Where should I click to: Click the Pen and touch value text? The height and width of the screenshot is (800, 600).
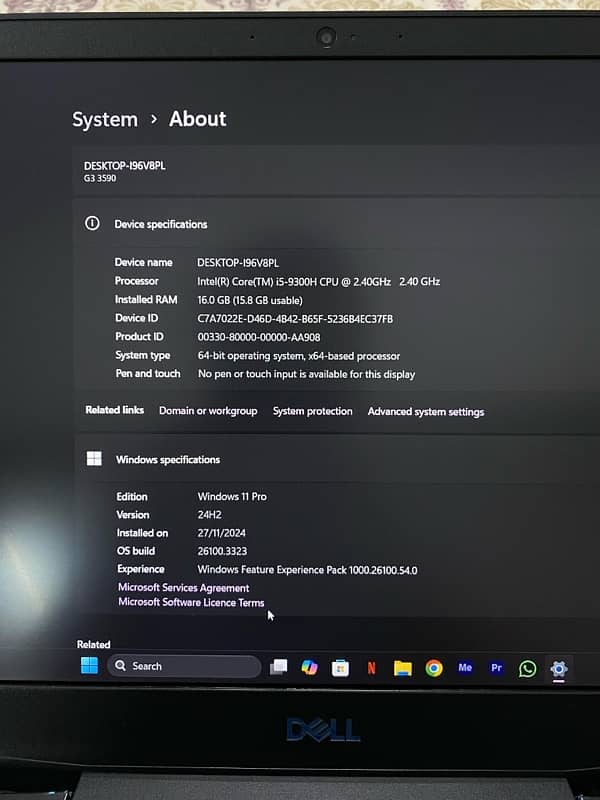[x=306, y=374]
